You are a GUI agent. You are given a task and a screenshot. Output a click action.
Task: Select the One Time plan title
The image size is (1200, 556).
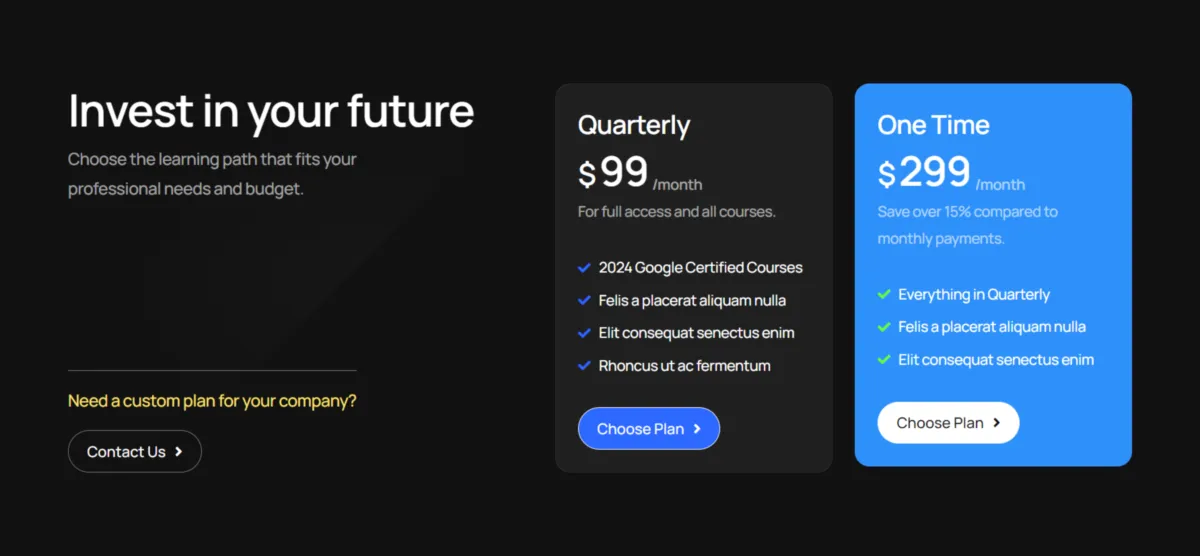933,125
